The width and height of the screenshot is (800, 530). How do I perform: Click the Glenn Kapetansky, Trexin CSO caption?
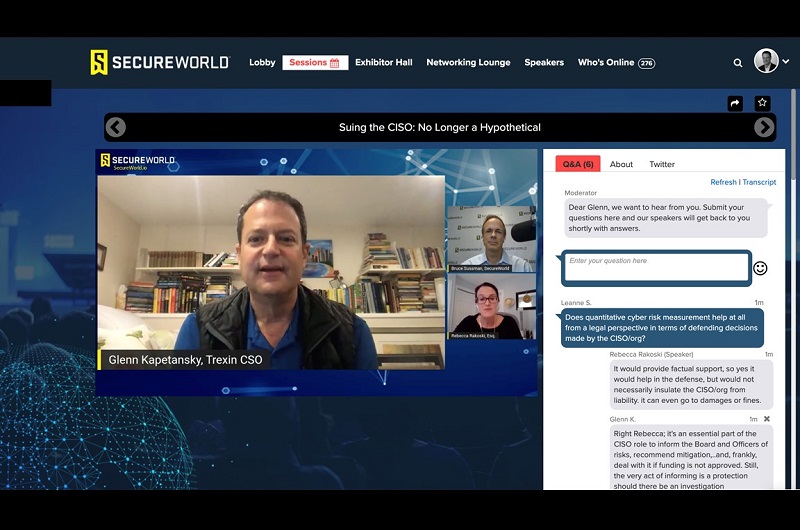[x=185, y=360]
